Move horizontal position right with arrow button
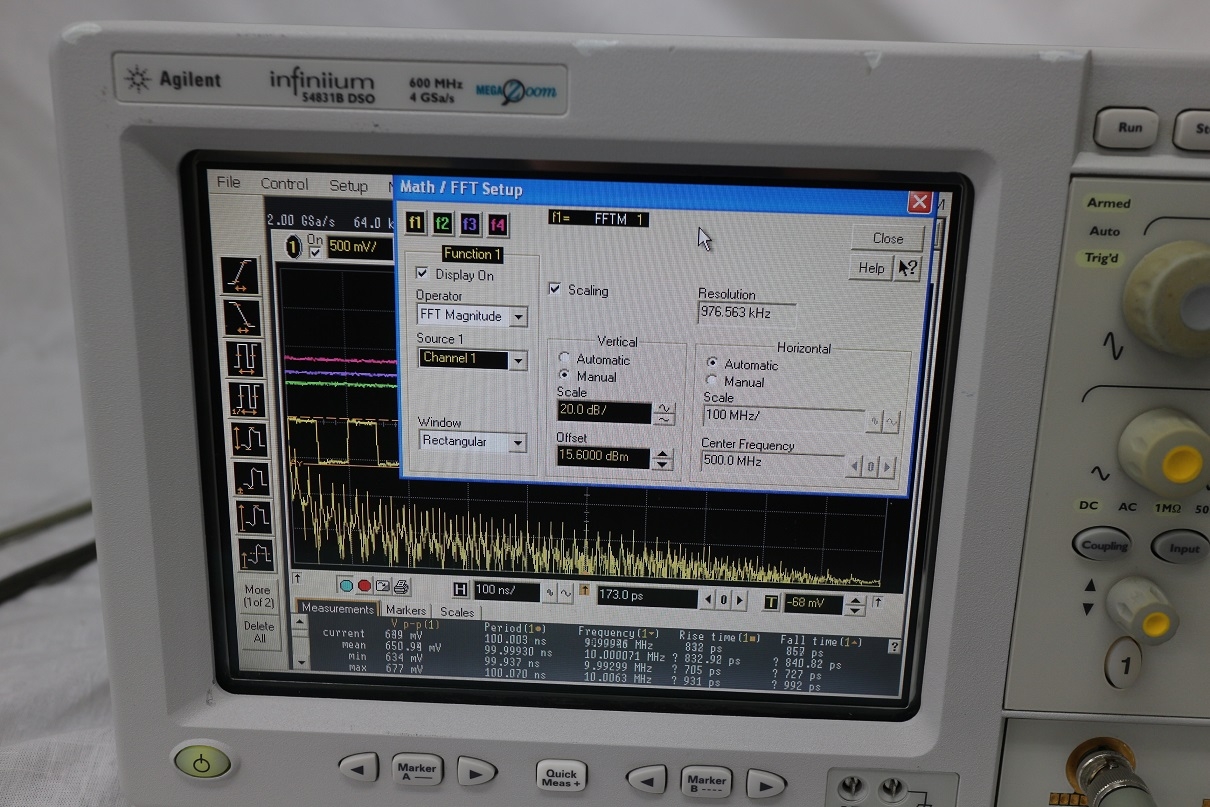Screen dimensions: 1210x807 tap(740, 600)
